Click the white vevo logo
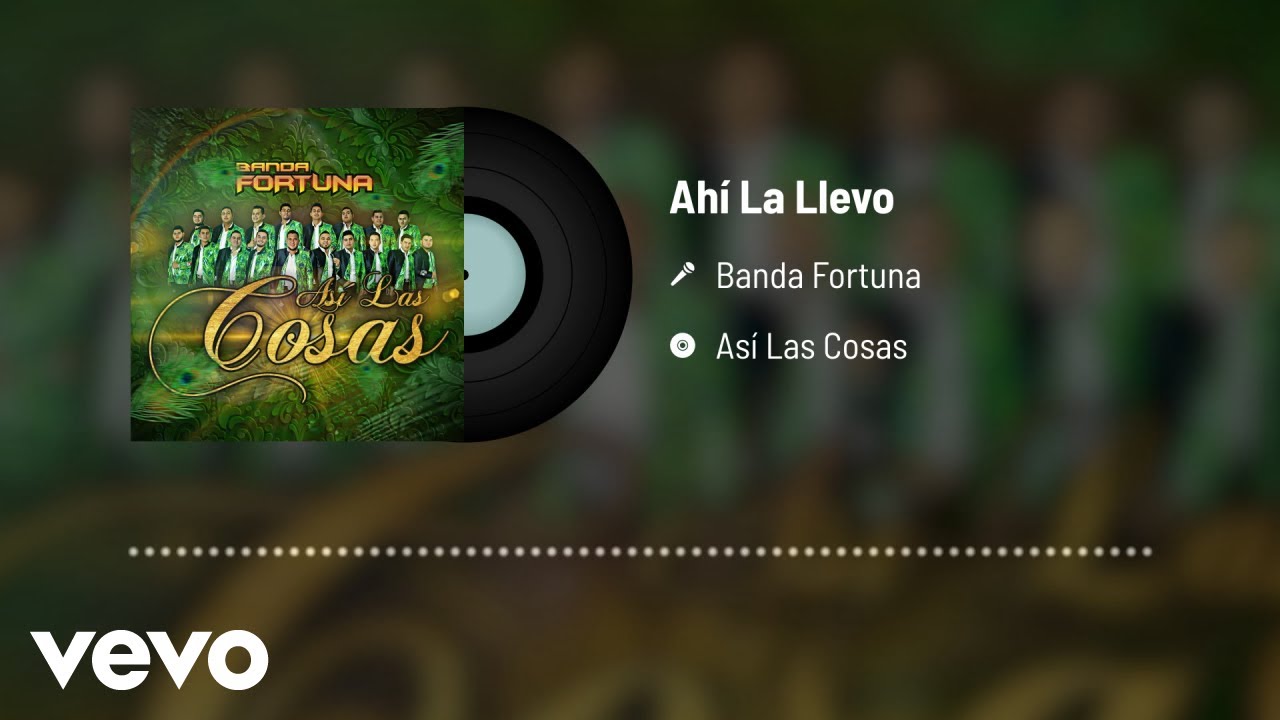The image size is (1280, 720). pos(149,660)
